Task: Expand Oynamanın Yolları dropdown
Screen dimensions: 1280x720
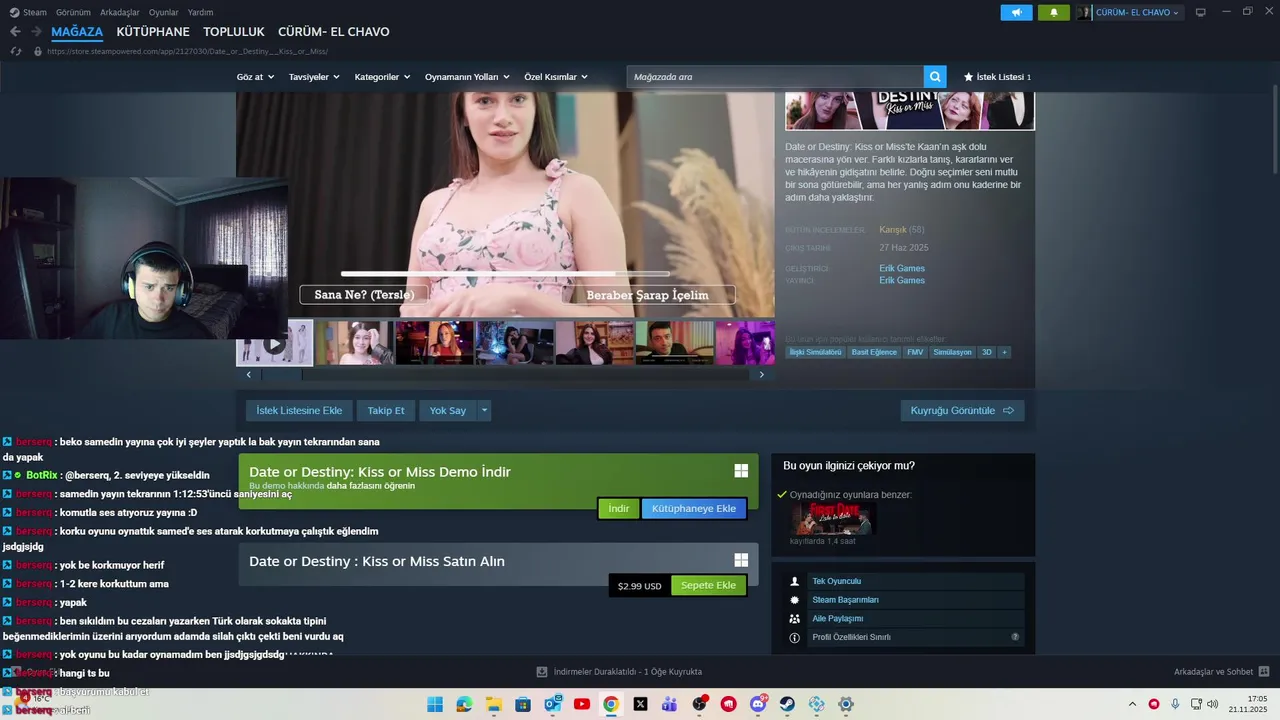Action: (467, 77)
